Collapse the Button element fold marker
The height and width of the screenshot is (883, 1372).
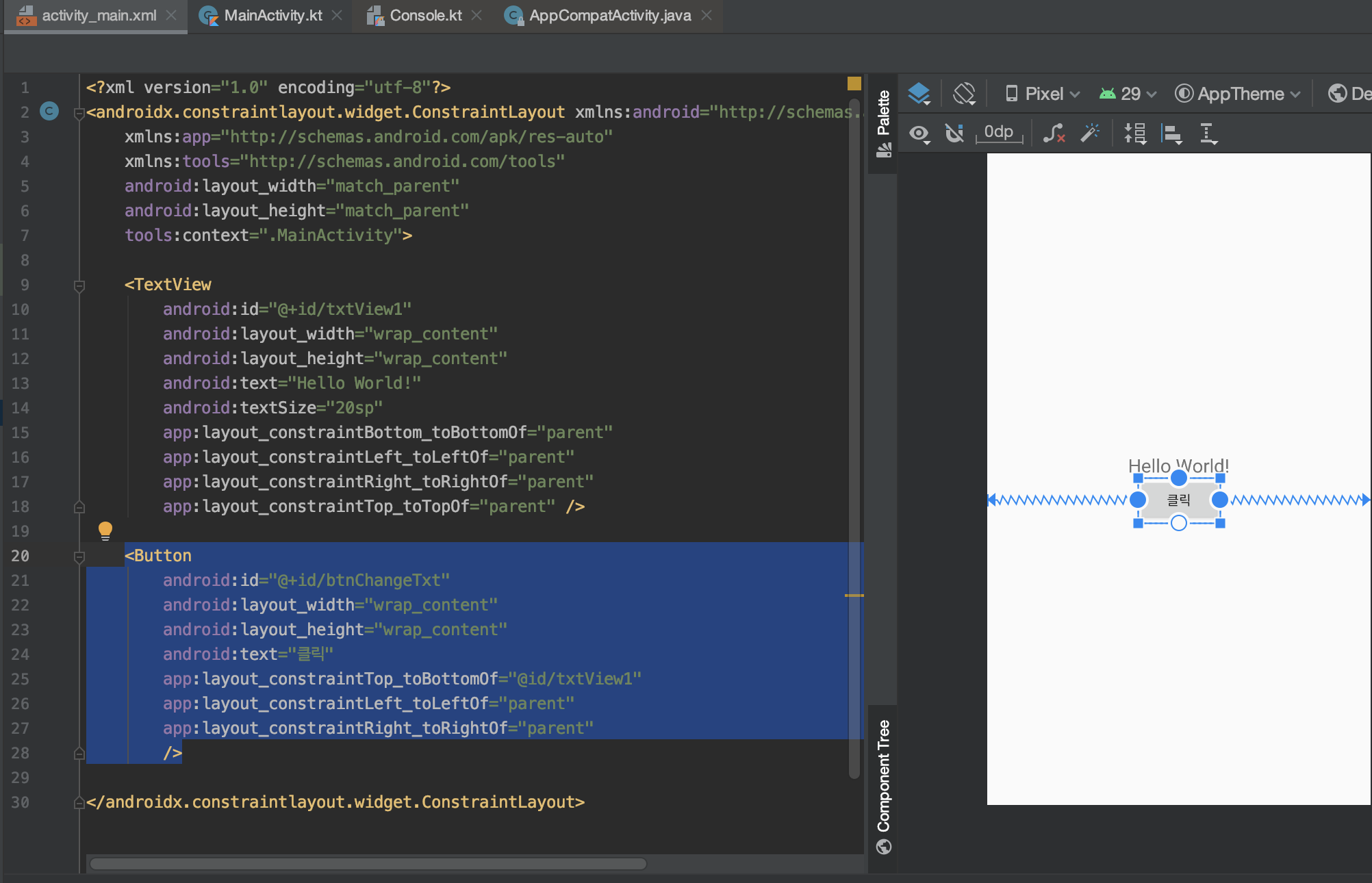point(79,556)
